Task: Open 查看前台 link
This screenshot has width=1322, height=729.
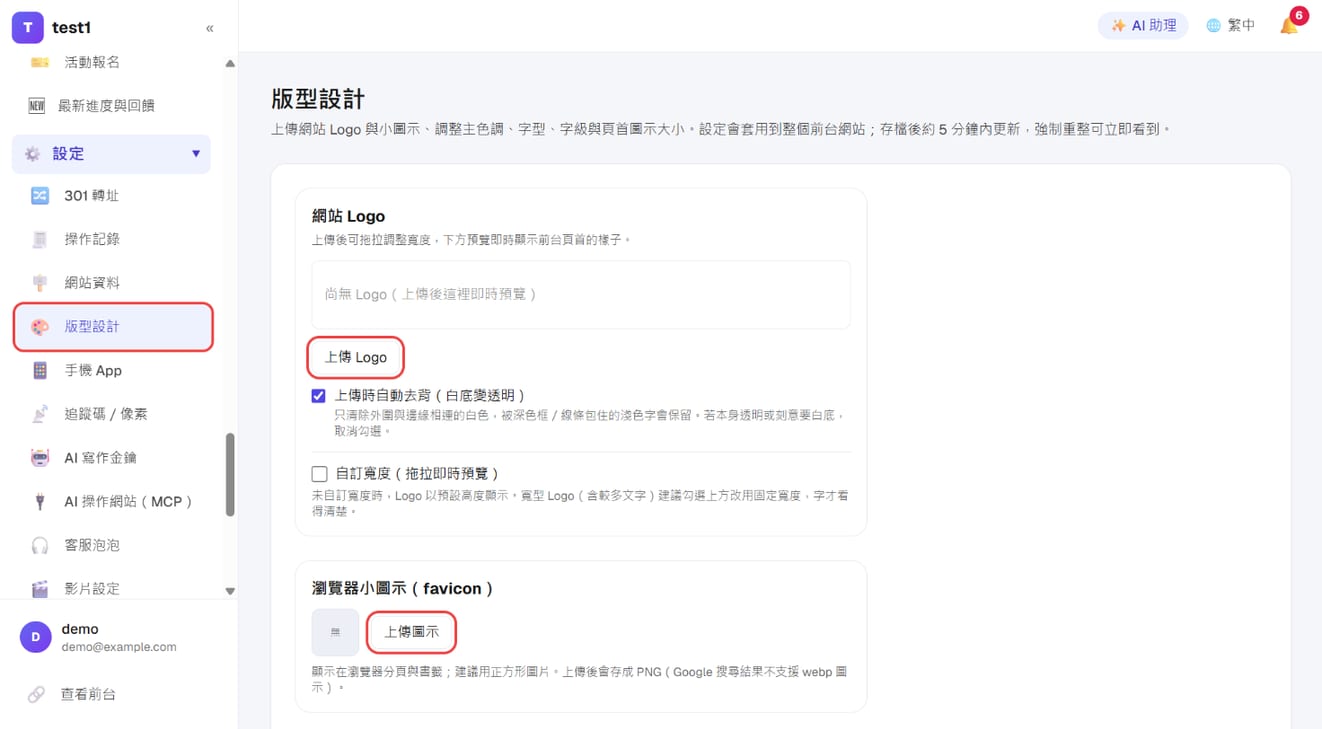Action: pyautogui.click(x=89, y=694)
